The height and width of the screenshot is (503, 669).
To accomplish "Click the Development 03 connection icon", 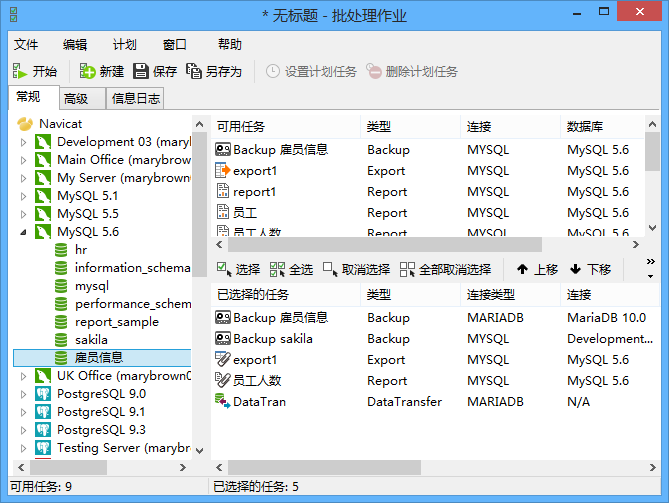I will [43, 142].
